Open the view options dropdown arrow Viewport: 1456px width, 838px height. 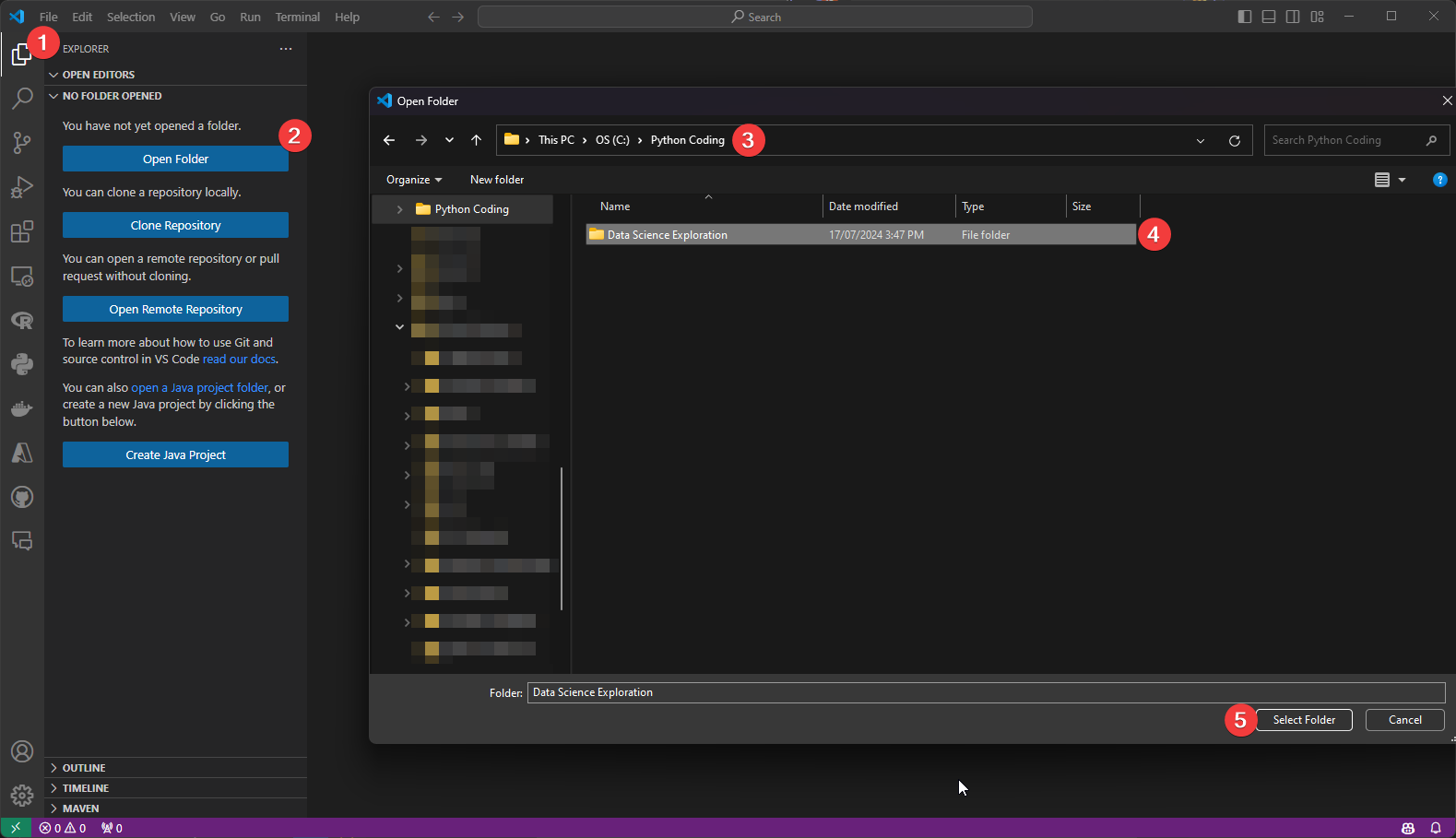(1402, 180)
